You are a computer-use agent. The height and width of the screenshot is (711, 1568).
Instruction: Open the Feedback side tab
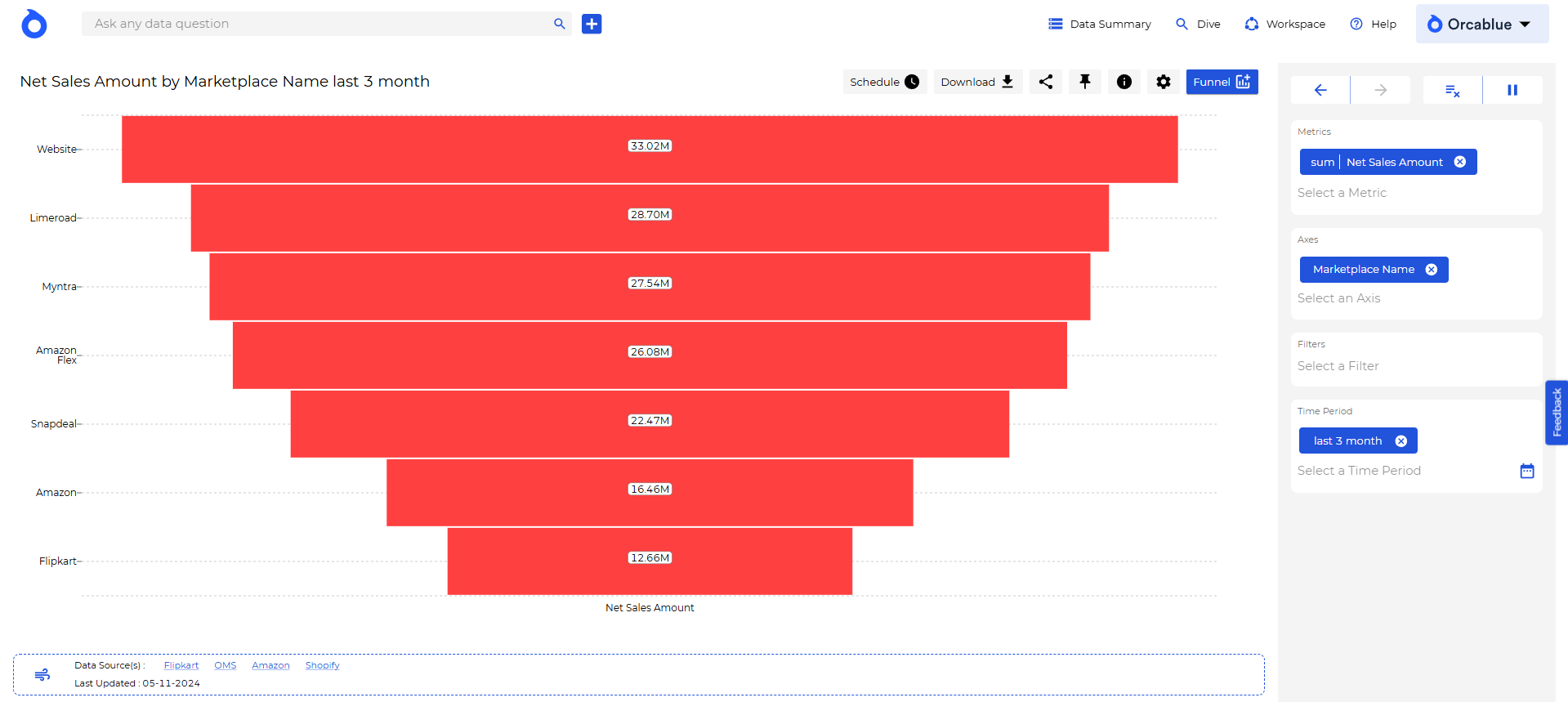pos(1557,413)
